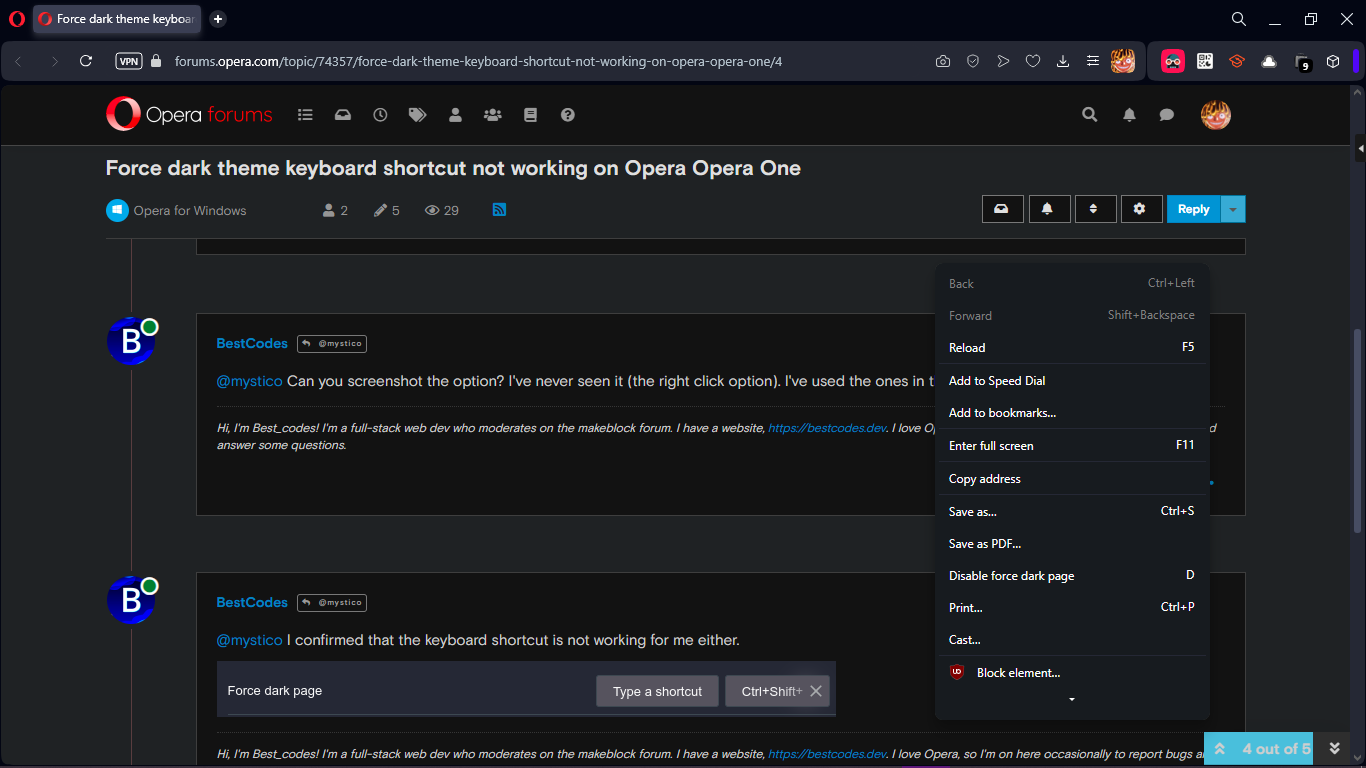The image size is (1366, 768).
Task: Open the tab search magnifier in title bar
Action: point(1238,19)
